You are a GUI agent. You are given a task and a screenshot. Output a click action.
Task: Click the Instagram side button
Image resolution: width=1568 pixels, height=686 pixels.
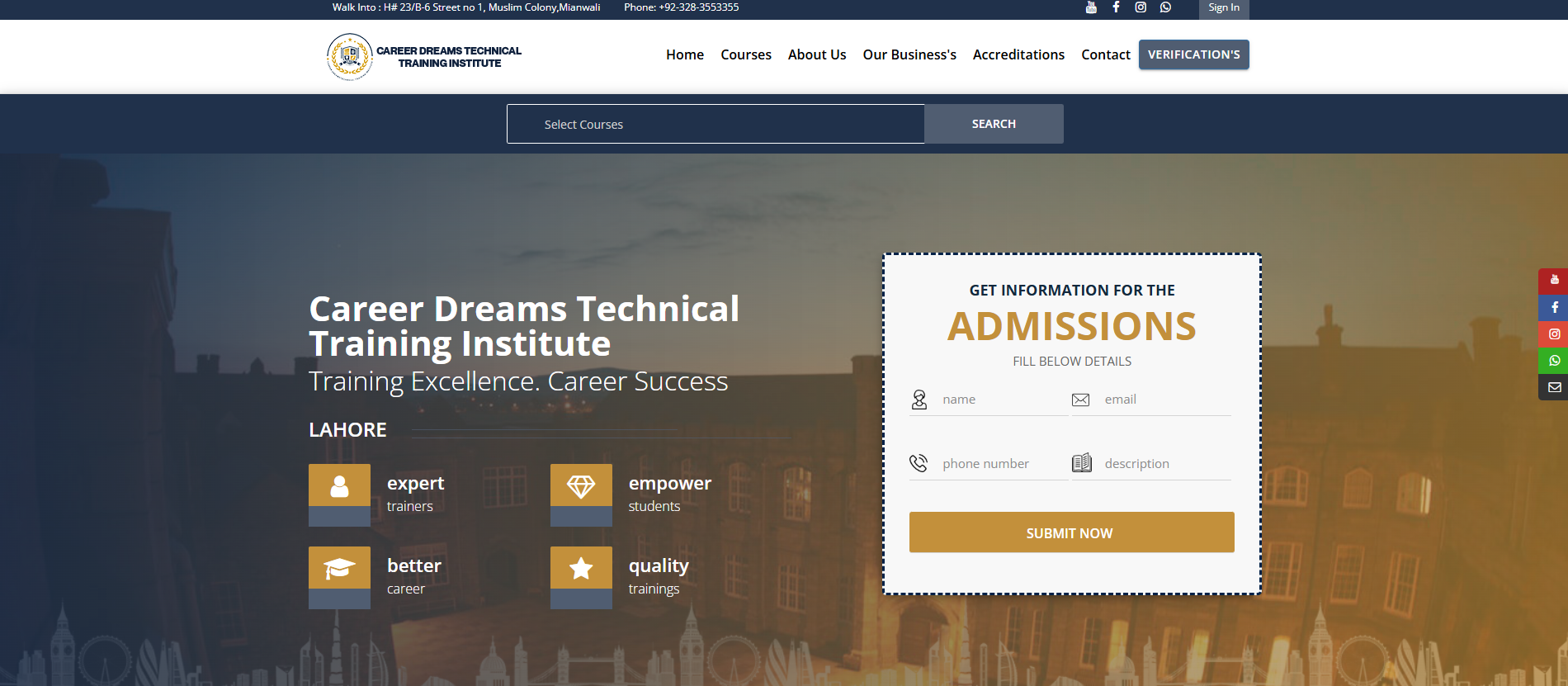point(1554,334)
